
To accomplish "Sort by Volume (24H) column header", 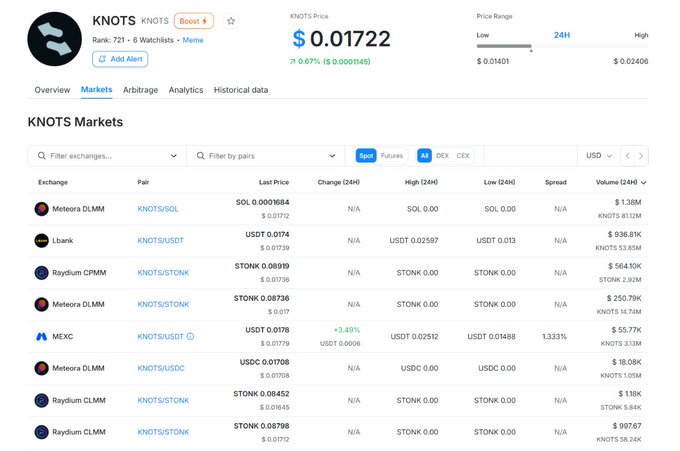I will click(621, 182).
